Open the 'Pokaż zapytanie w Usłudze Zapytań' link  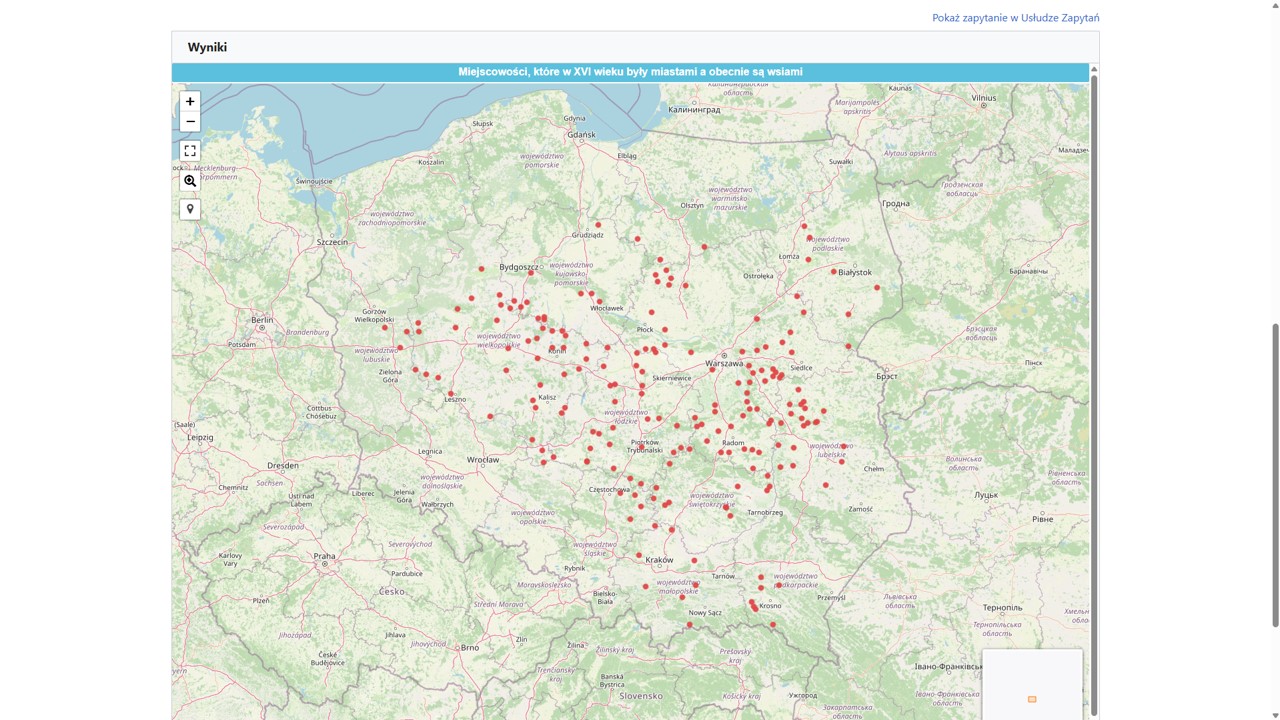(x=1015, y=18)
